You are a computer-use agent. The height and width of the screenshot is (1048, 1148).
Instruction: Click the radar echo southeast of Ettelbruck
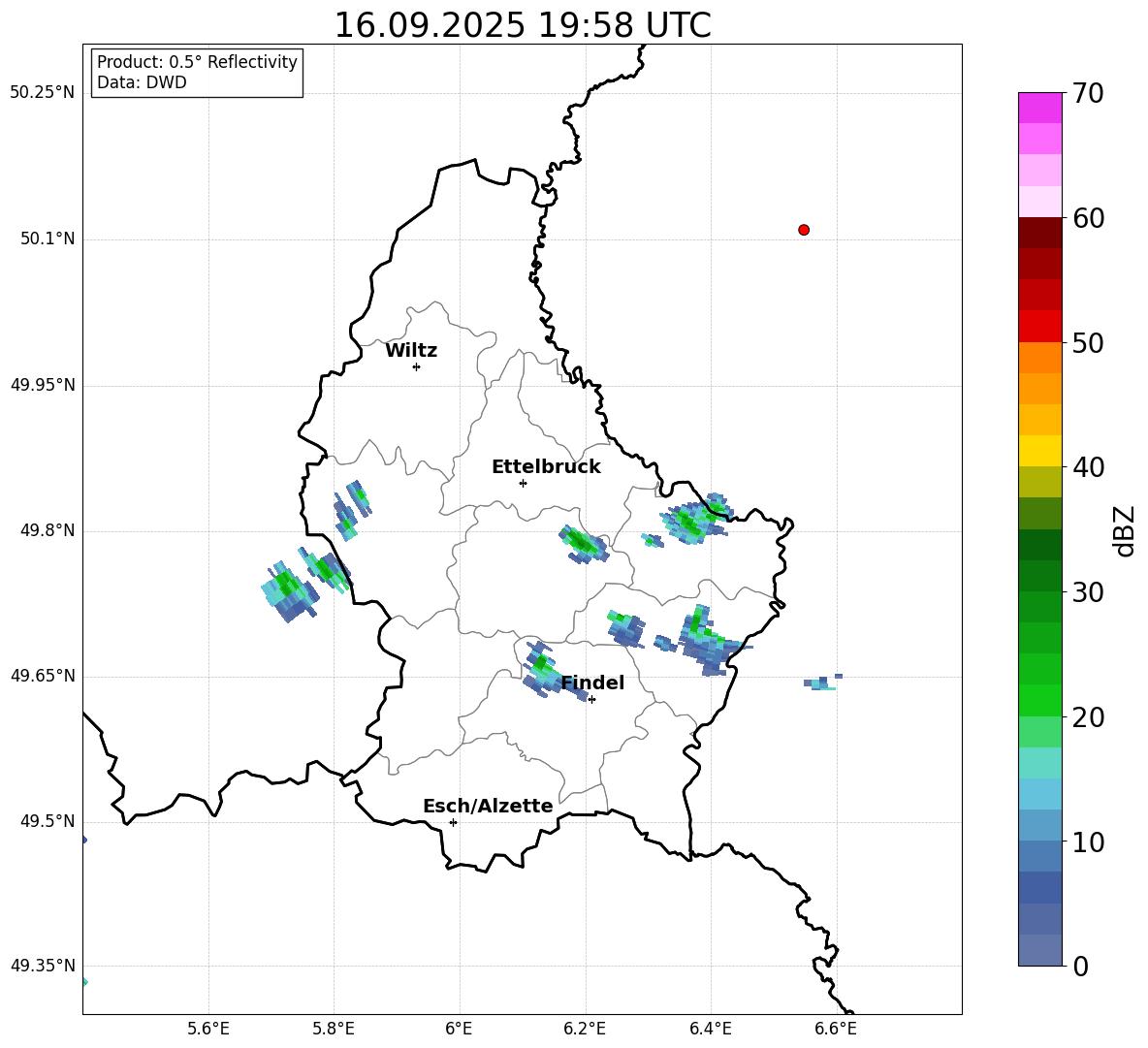(584, 545)
